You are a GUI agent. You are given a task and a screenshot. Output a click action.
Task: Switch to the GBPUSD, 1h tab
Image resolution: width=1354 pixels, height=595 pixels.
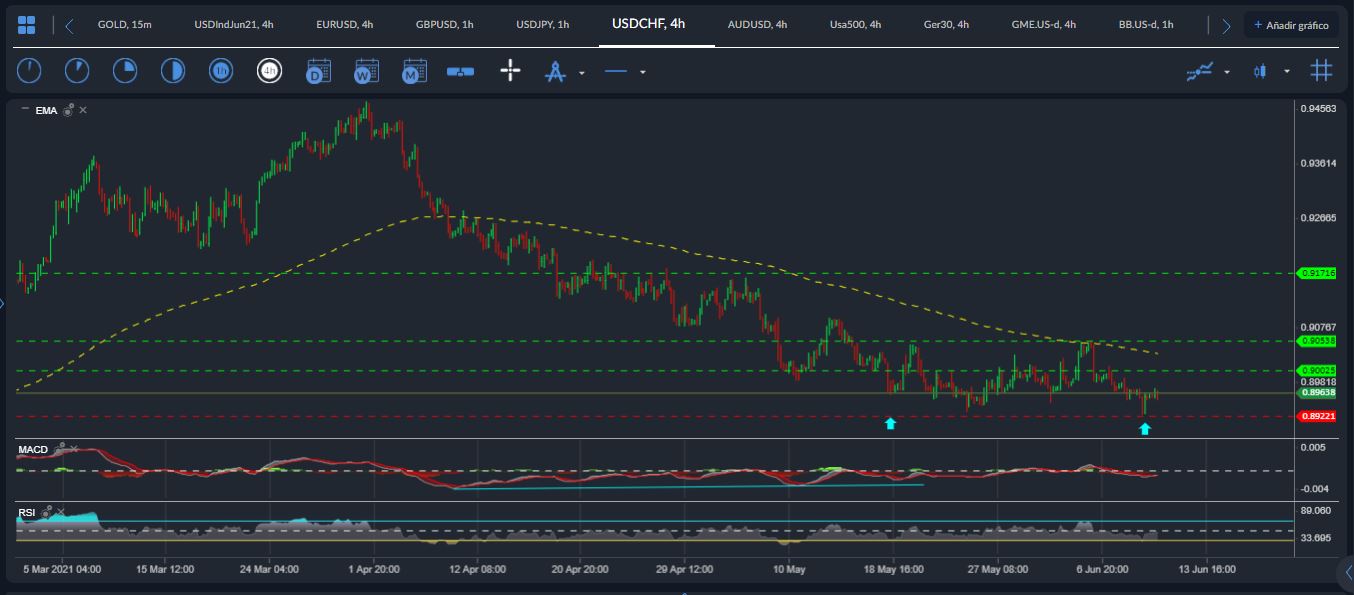[x=445, y=24]
